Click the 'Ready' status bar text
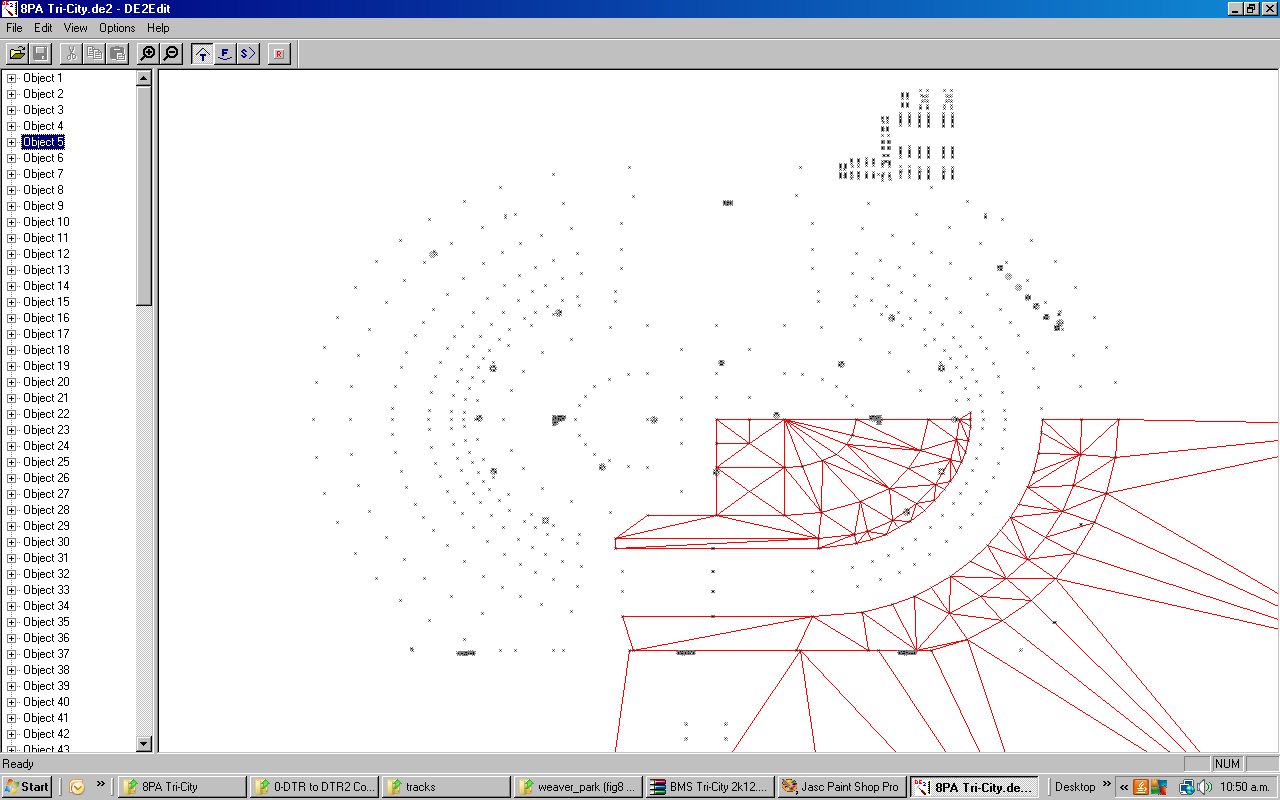1280x800 pixels. (x=18, y=764)
